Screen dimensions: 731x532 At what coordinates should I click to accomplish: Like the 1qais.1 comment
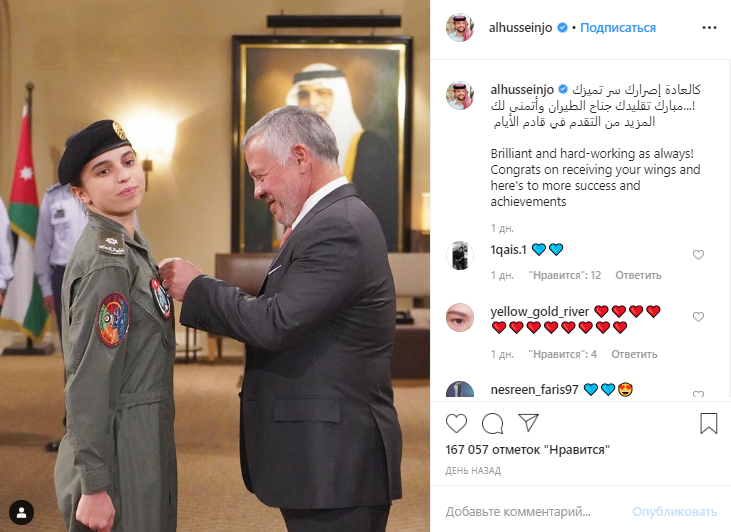coord(698,255)
